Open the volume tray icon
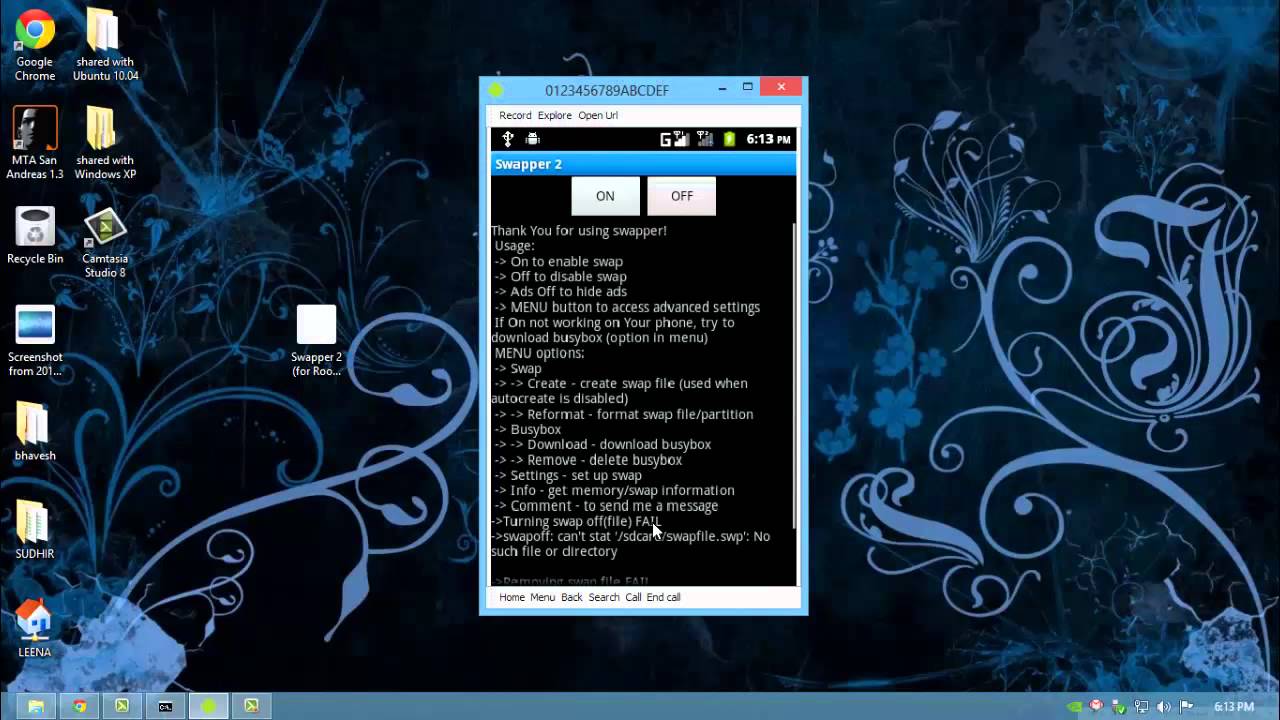1280x720 pixels. tap(1164, 706)
